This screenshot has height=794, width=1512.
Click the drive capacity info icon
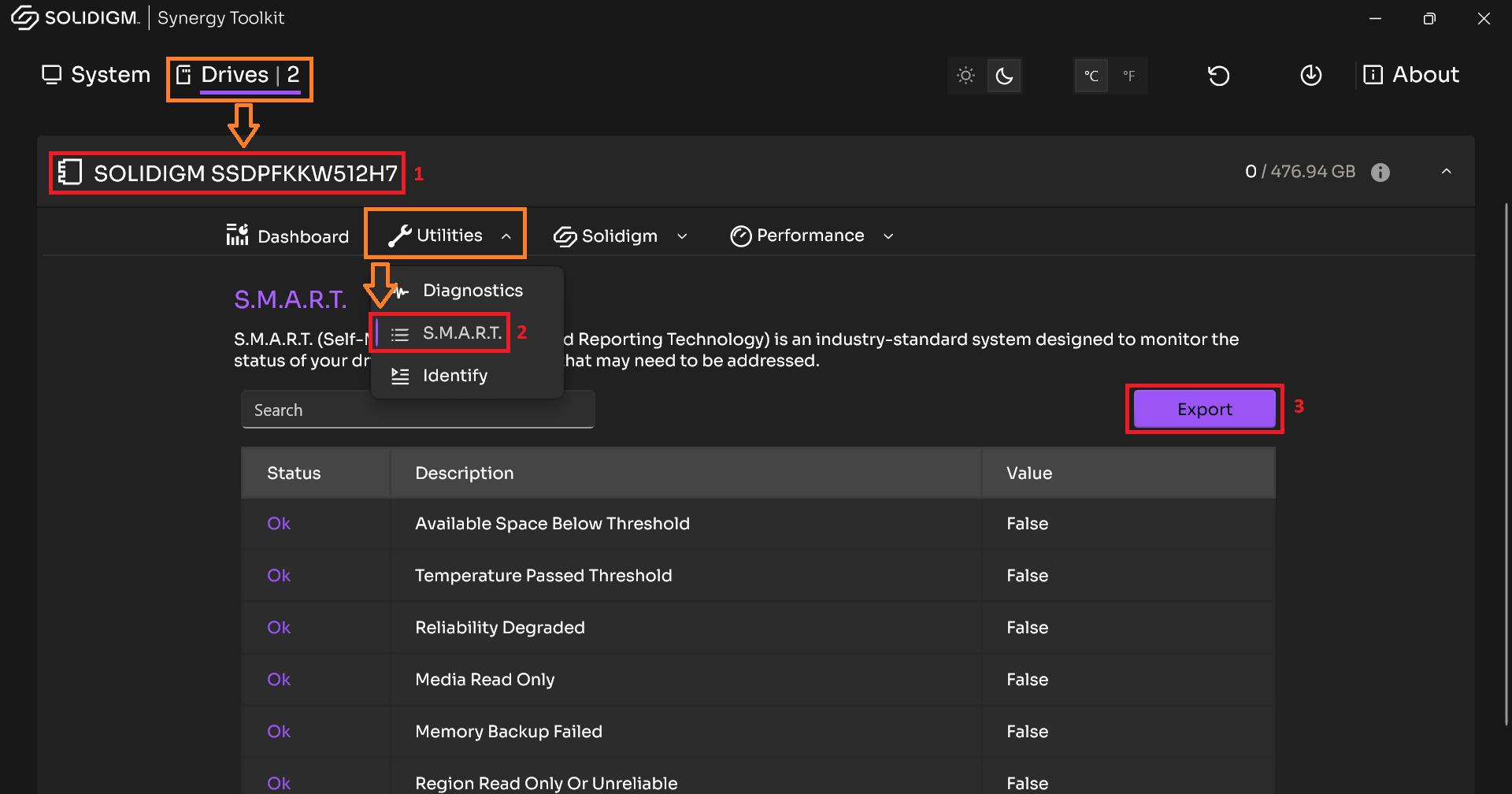[x=1380, y=173]
